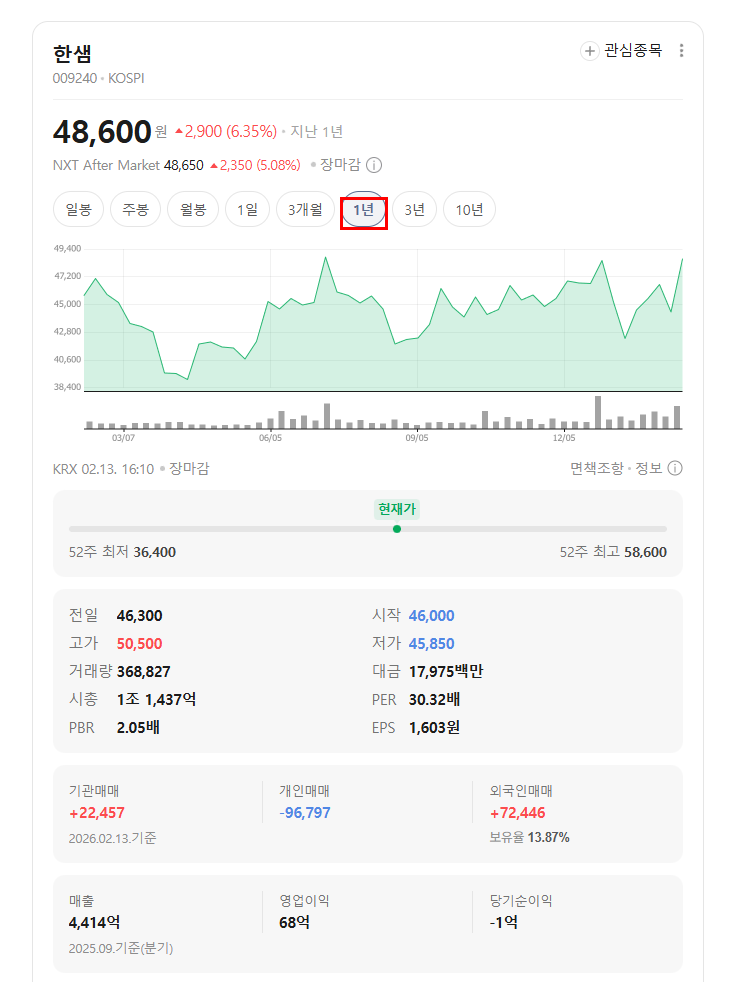This screenshot has width=739, height=982.
Task: Open the 면책조항 · 정보 link
Action: pyautogui.click(x=616, y=468)
